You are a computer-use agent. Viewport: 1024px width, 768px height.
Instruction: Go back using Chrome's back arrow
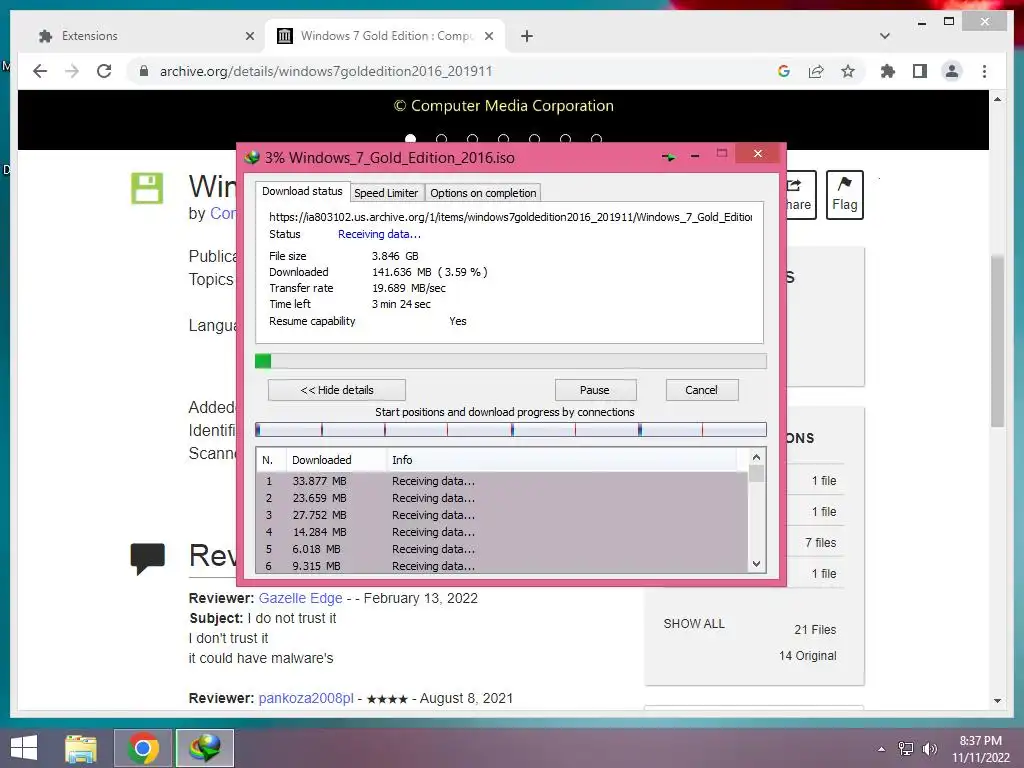(40, 71)
